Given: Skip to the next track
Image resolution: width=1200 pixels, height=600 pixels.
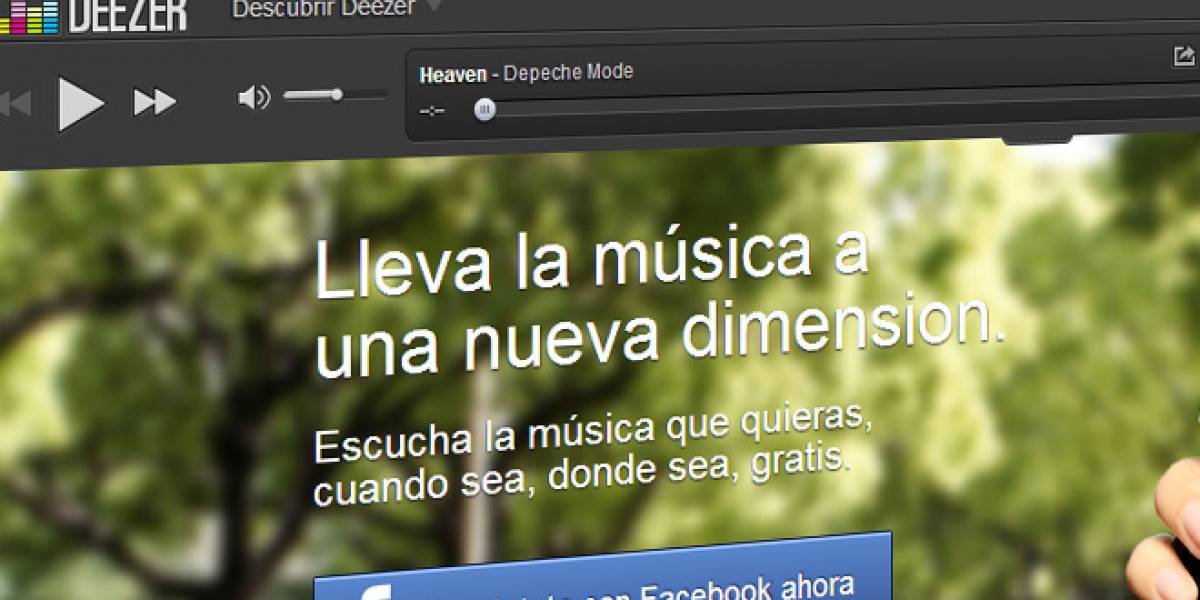Looking at the screenshot, I should (155, 101).
